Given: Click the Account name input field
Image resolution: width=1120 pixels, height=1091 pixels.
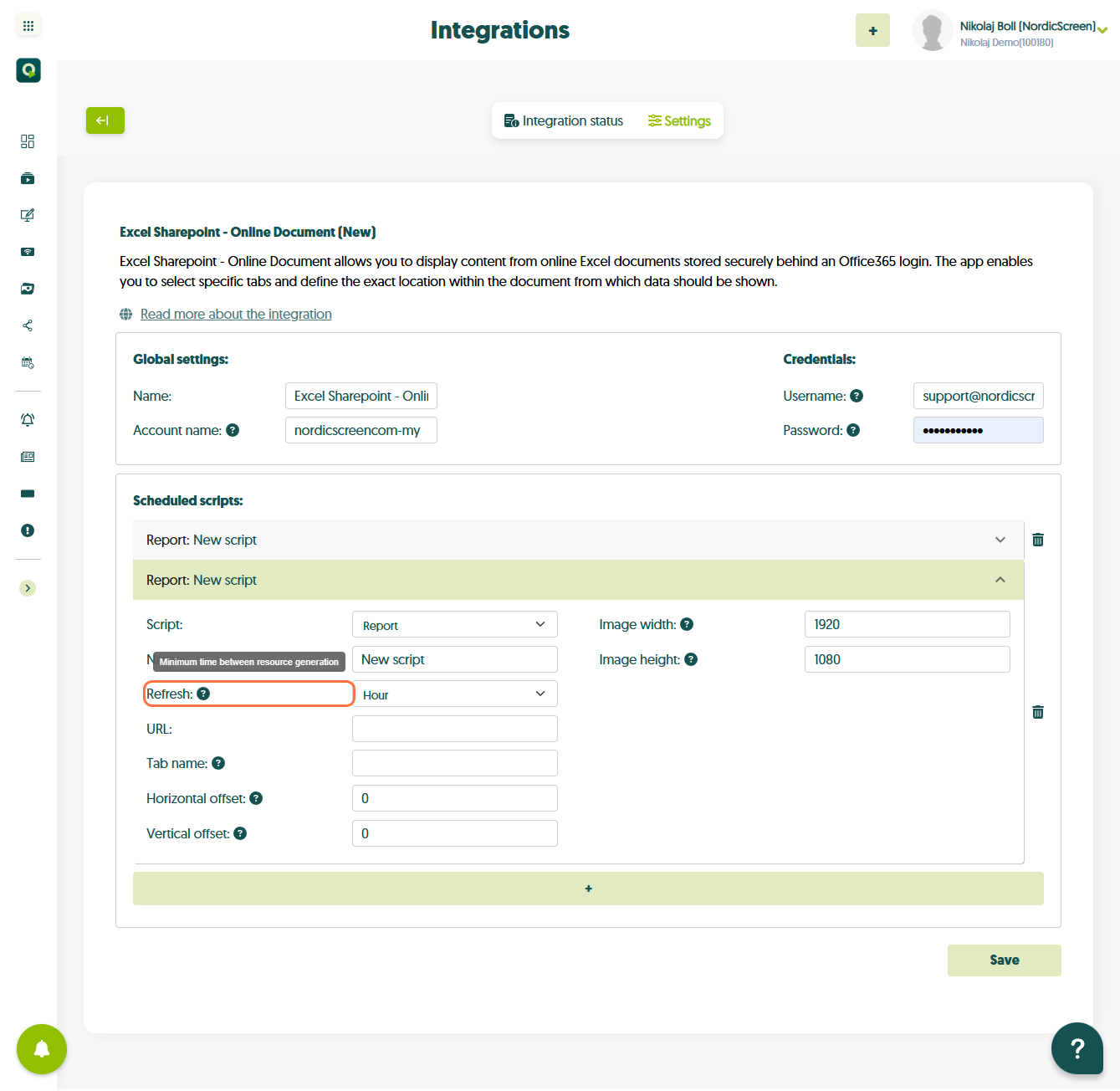Looking at the screenshot, I should click(361, 430).
